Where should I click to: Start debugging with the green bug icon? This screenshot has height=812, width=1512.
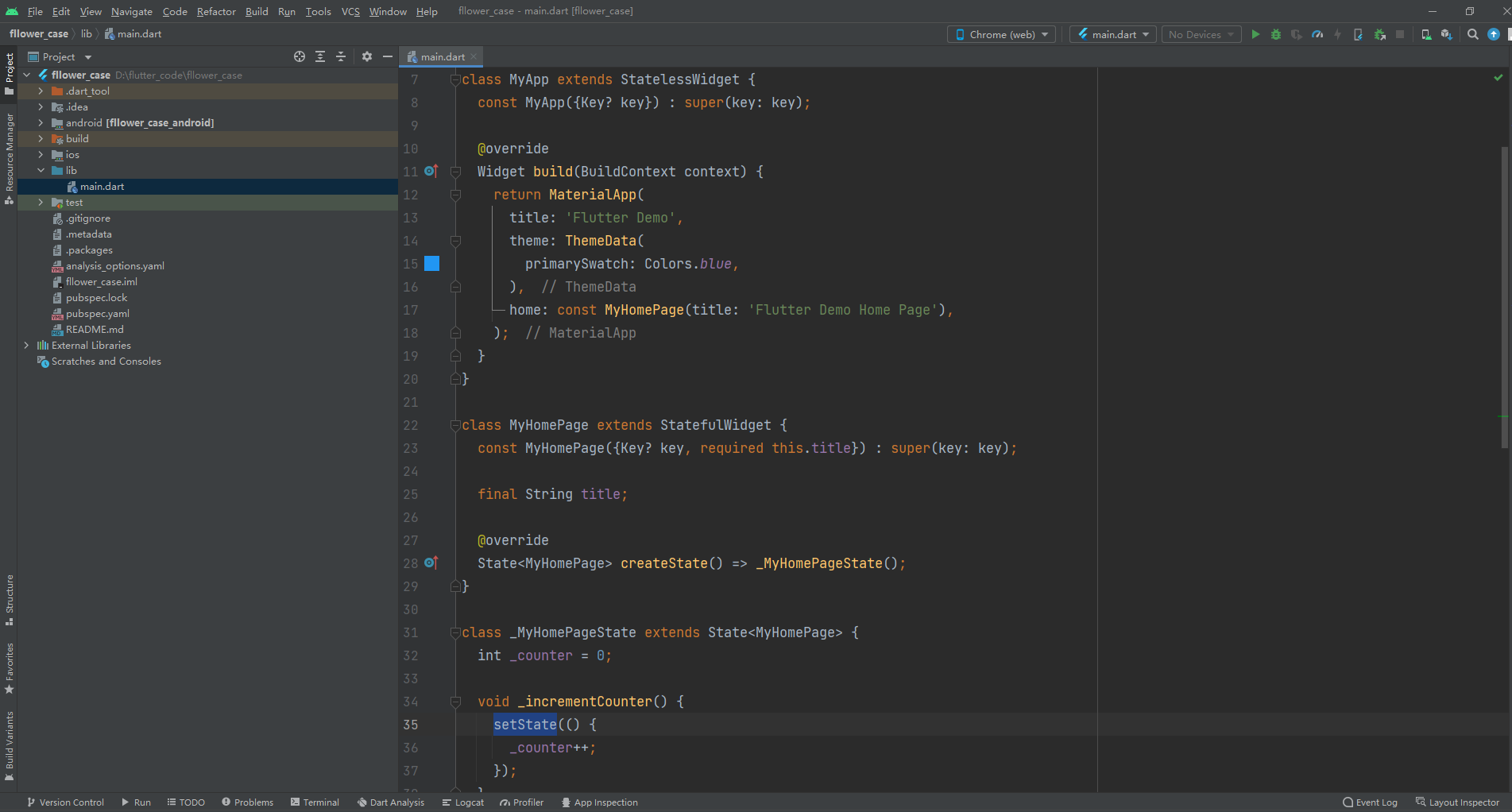[x=1276, y=34]
